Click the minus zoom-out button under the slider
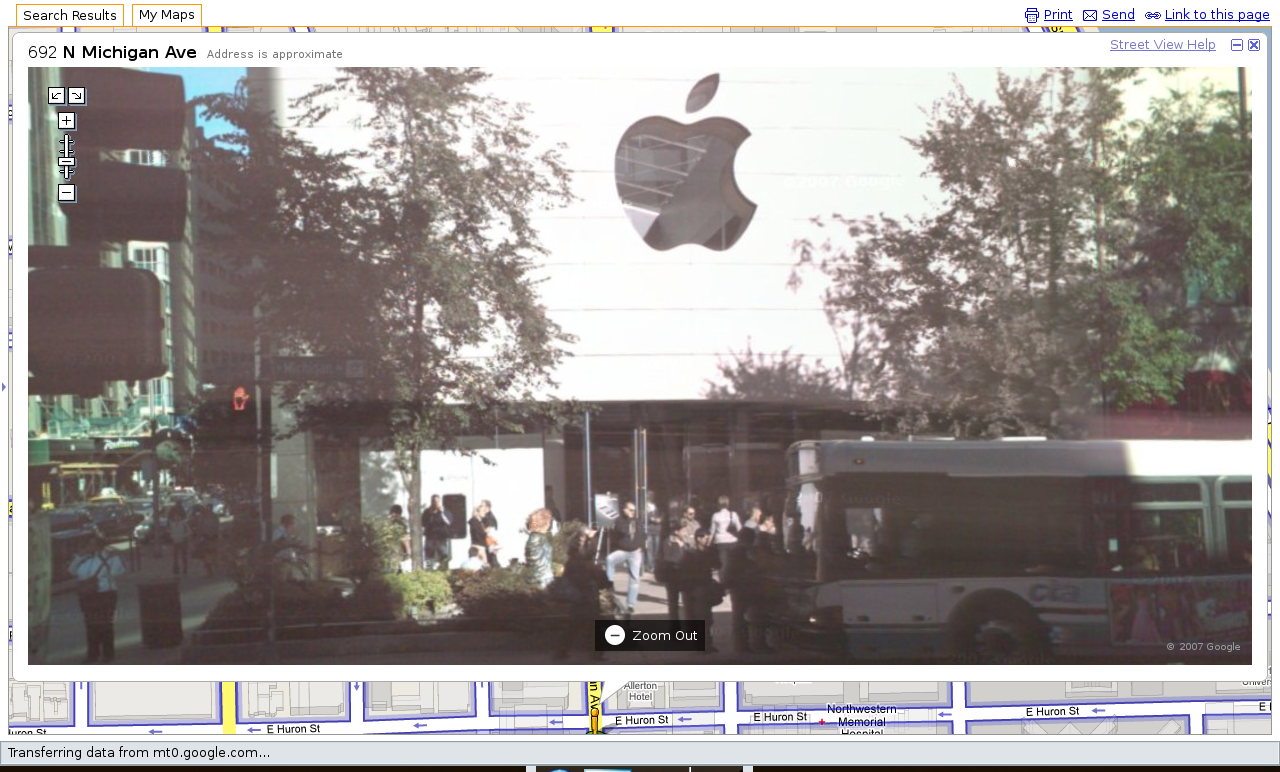The image size is (1280, 772). (x=66, y=193)
